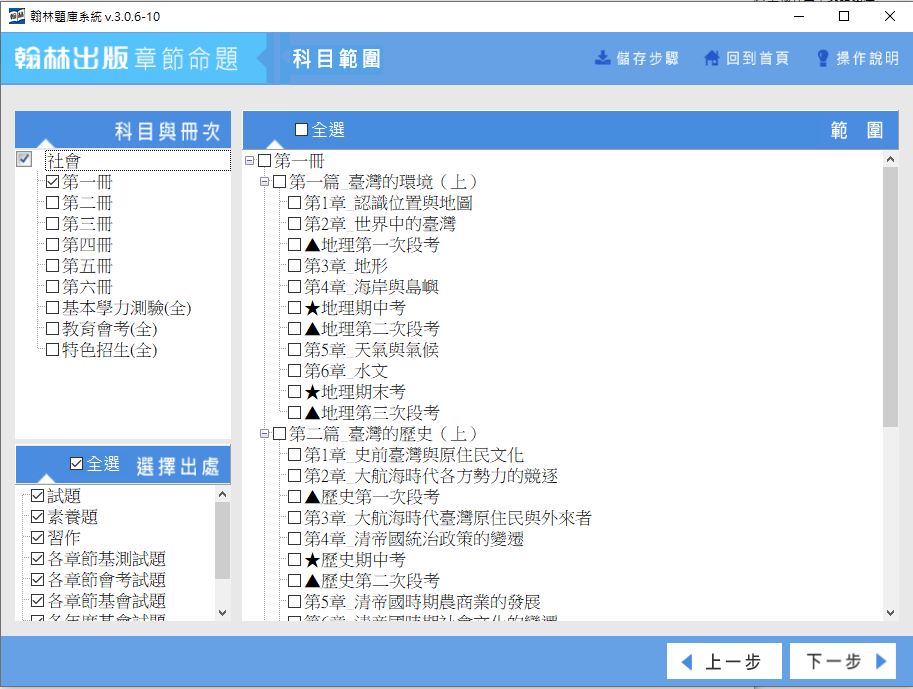Collapse 第二篇_臺灣的歷史（上）node

click(264, 433)
